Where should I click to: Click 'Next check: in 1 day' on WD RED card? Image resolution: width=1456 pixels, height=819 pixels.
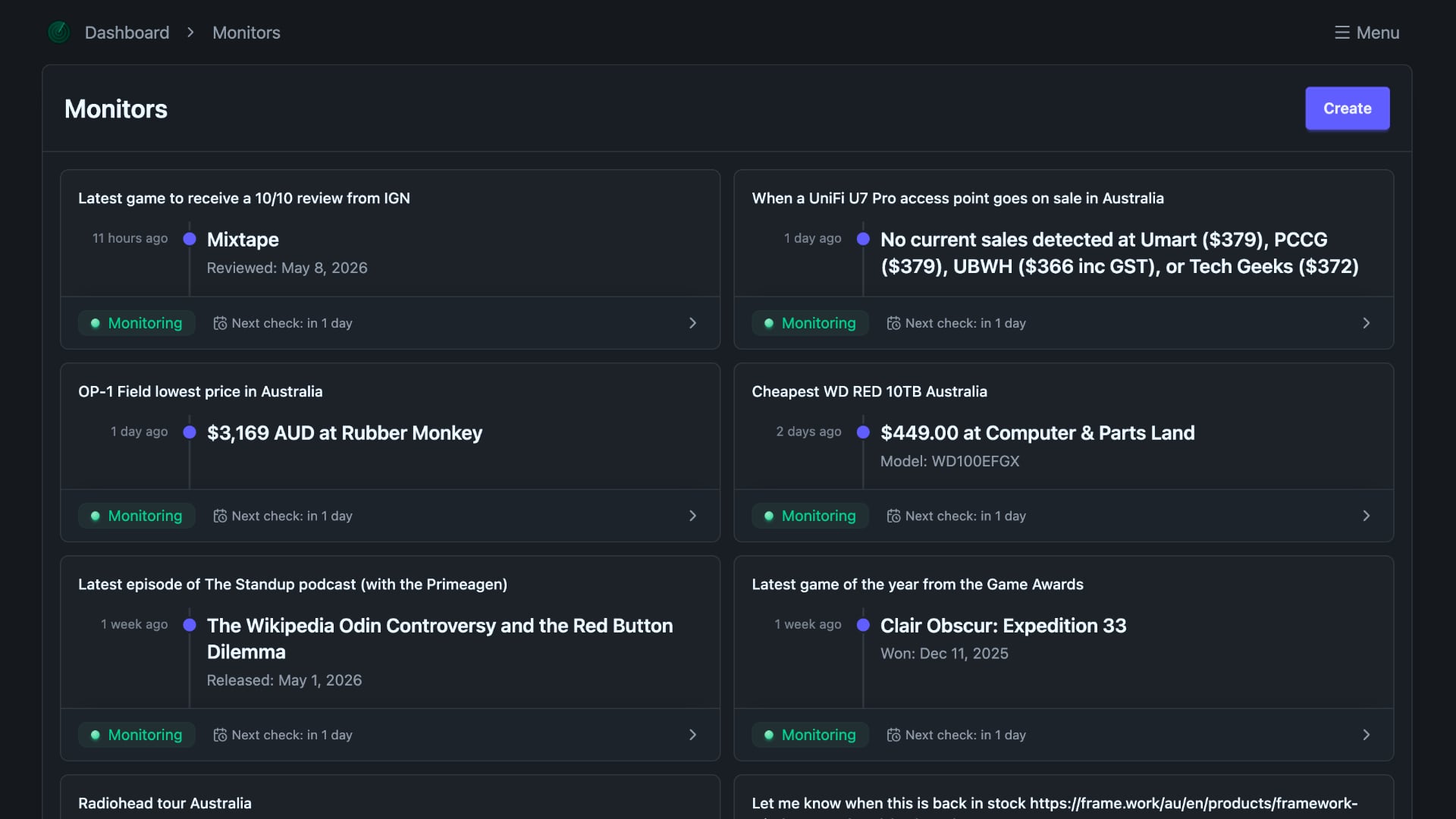click(x=965, y=516)
